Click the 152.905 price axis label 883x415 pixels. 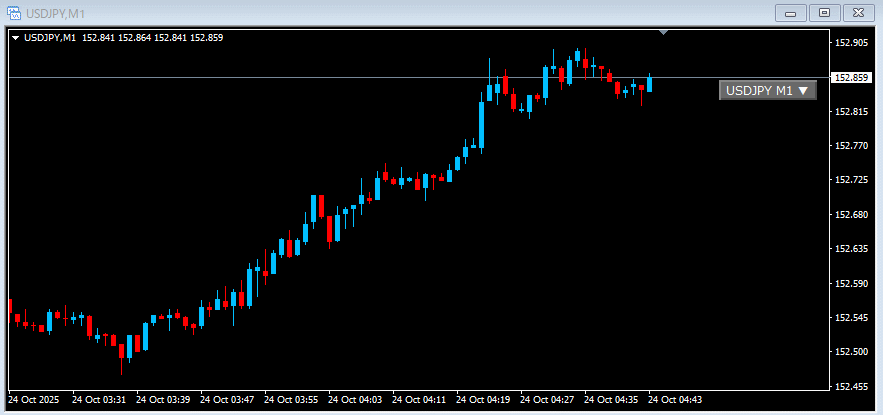tap(852, 43)
